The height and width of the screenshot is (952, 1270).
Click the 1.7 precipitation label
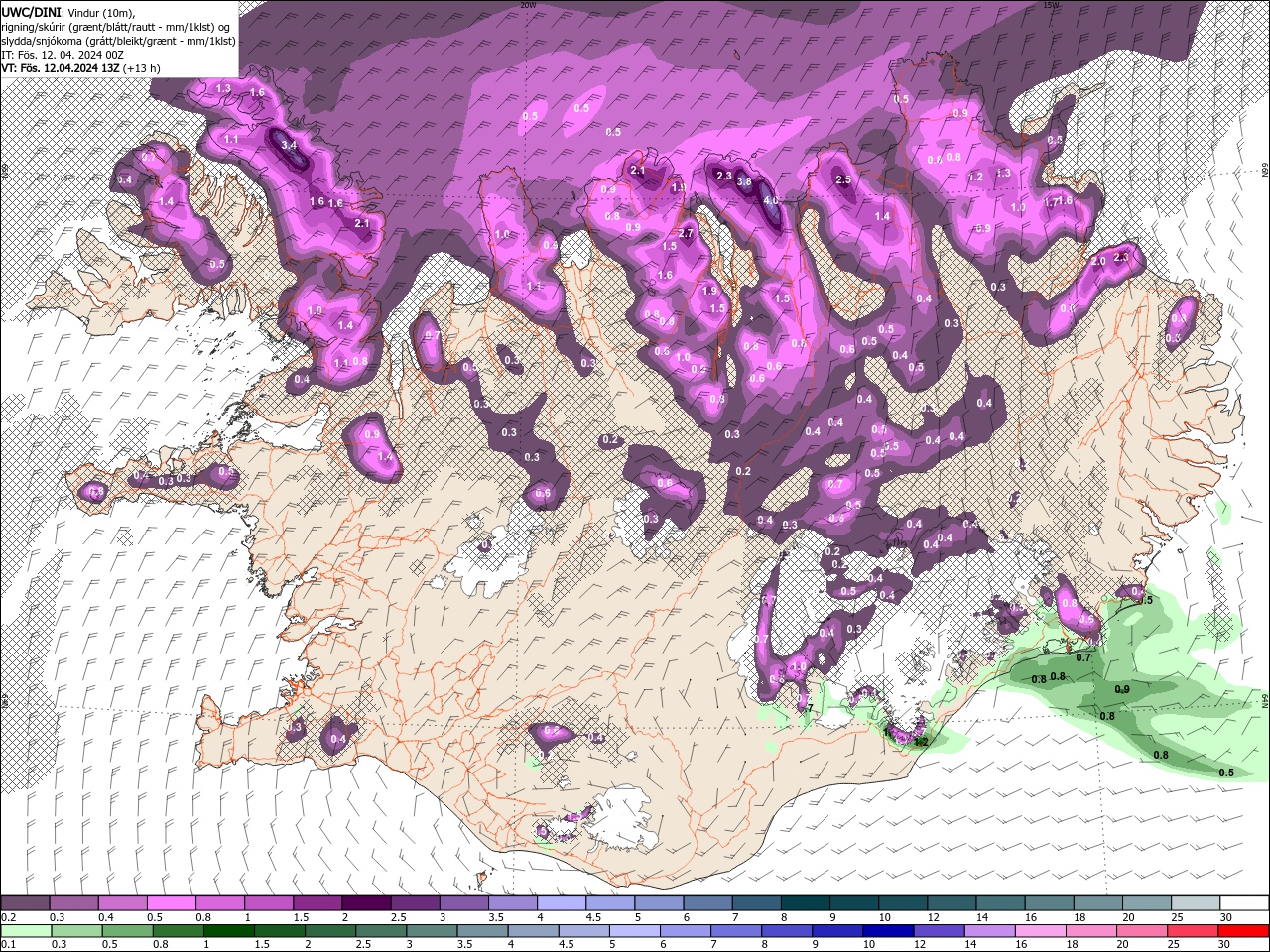[x=1050, y=202]
